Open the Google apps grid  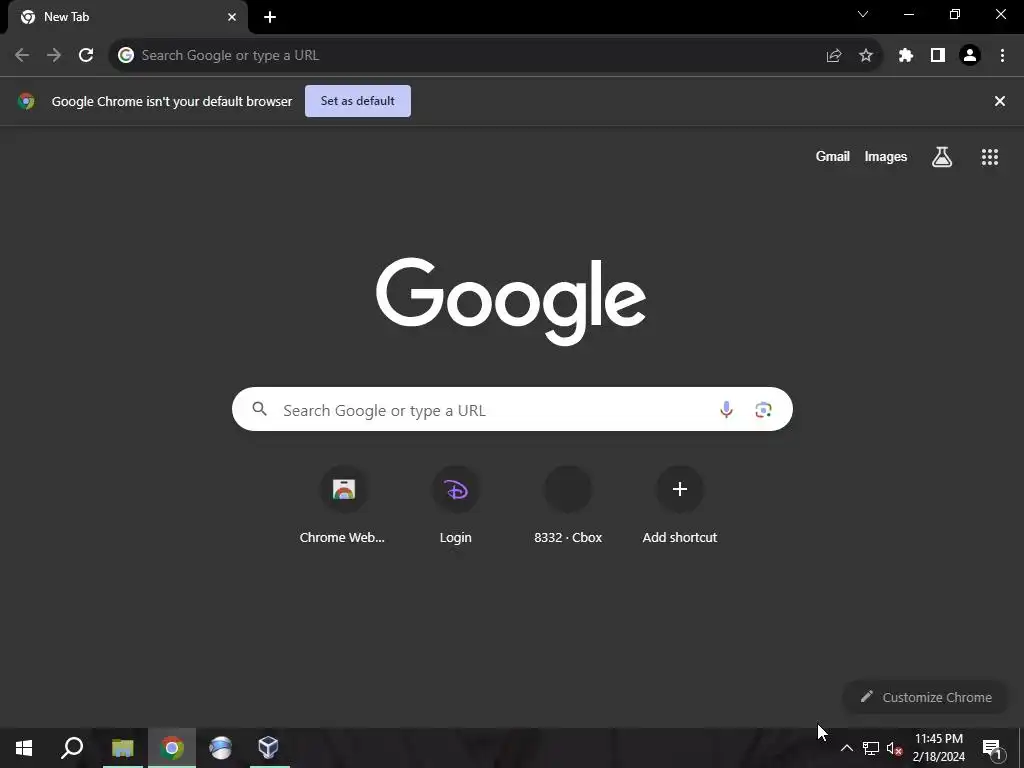pyautogui.click(x=990, y=157)
